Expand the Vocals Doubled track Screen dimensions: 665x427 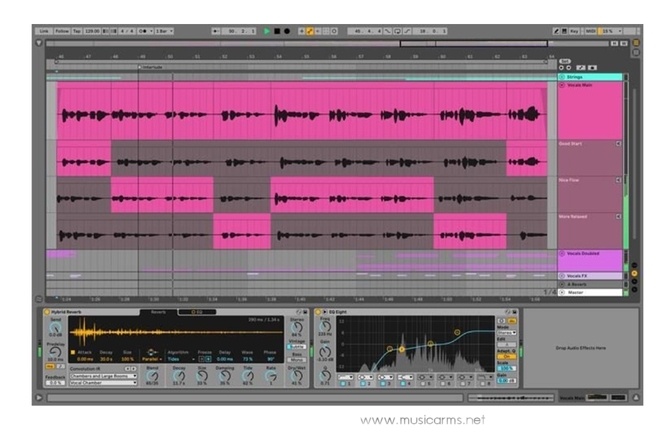(x=562, y=254)
